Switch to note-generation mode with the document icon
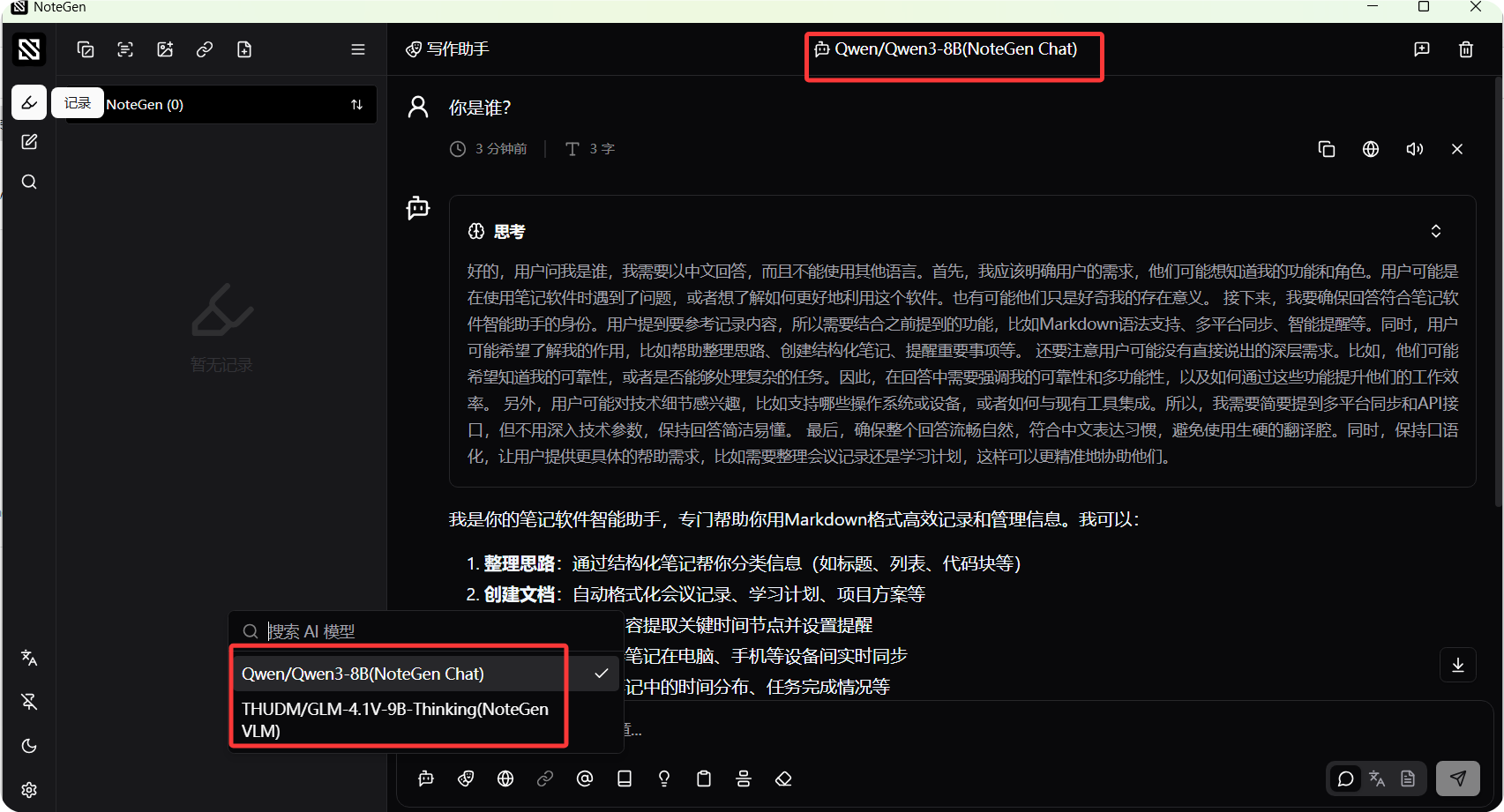 [x=1408, y=778]
